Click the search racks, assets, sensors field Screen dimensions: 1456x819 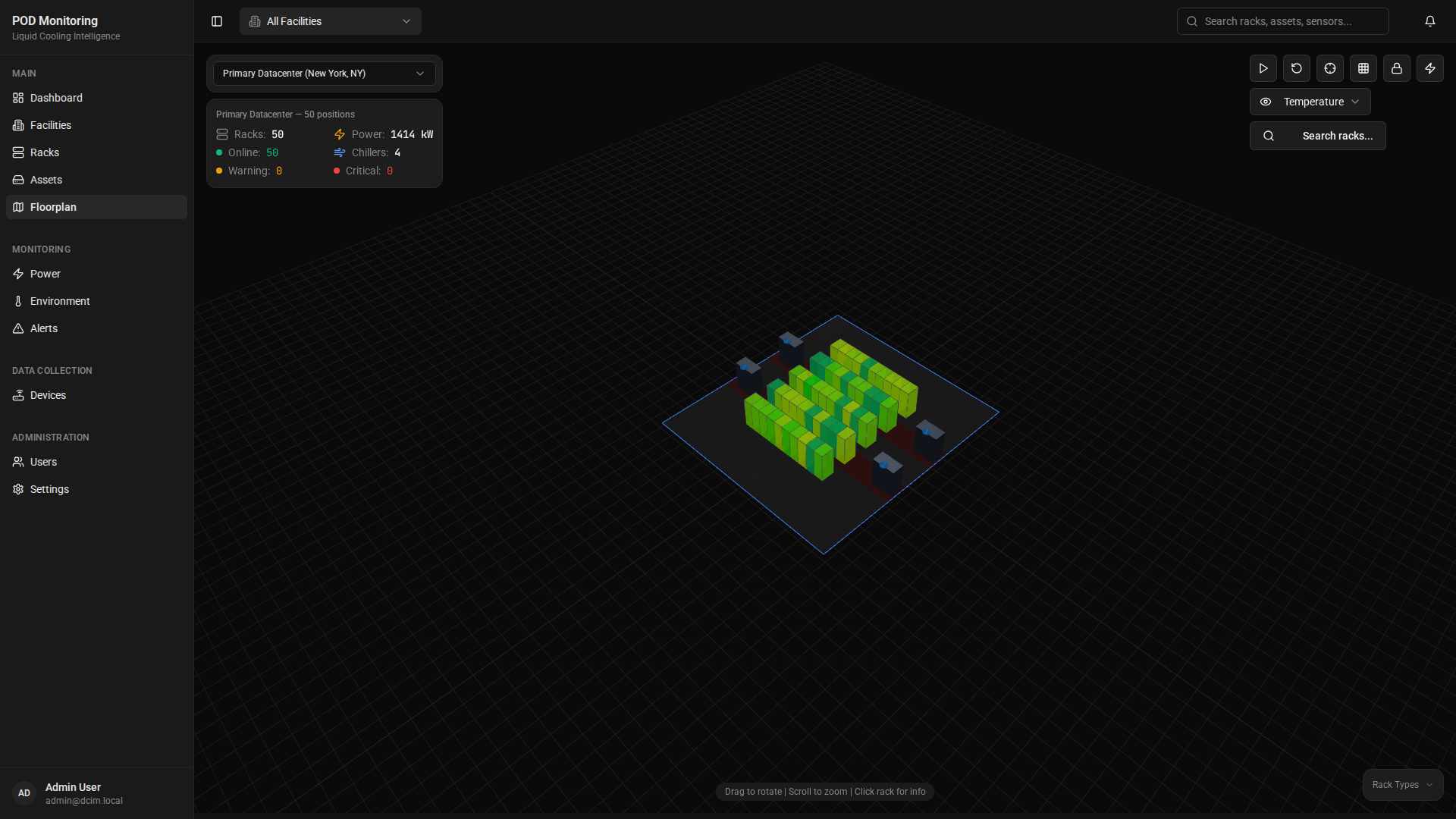[x=1282, y=21]
